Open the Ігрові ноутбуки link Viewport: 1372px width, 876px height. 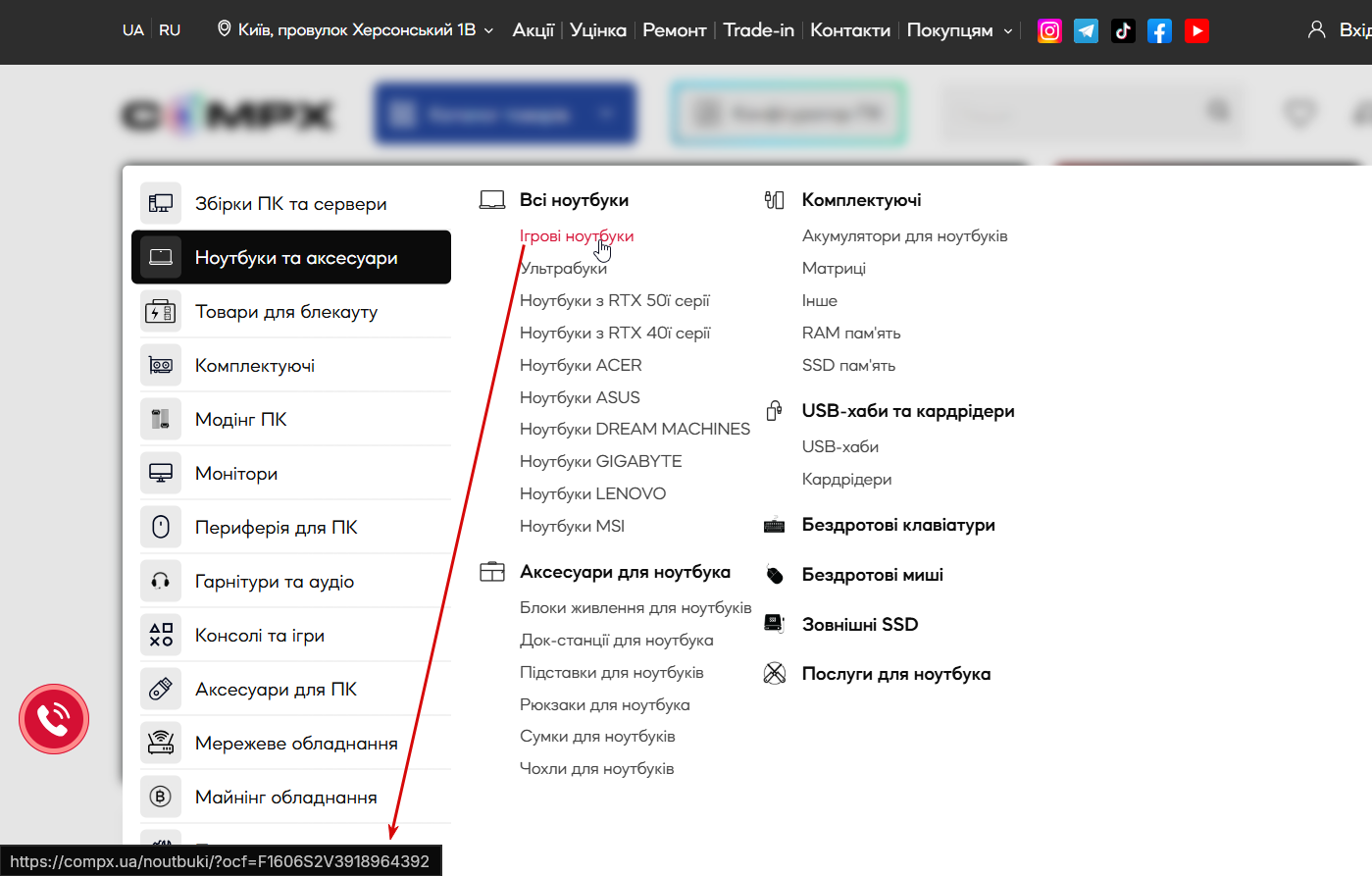[x=577, y=236]
